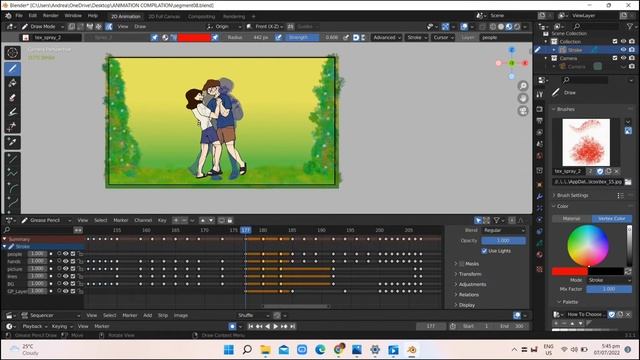The image size is (640, 360).
Task: Click the viewport pan hand icon
Action: [523, 98]
